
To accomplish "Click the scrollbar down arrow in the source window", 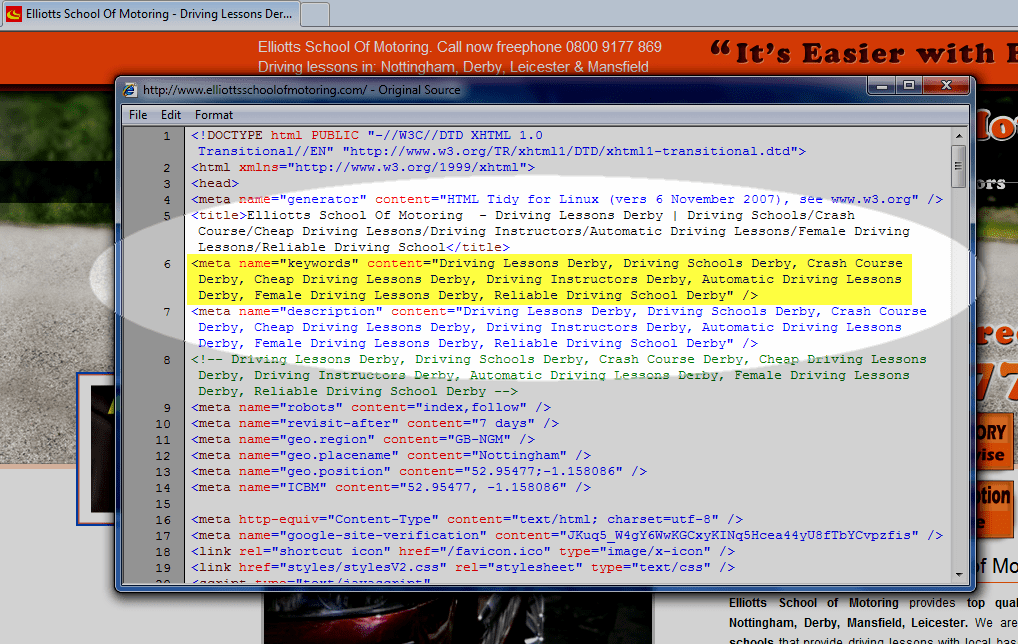I will point(960,573).
